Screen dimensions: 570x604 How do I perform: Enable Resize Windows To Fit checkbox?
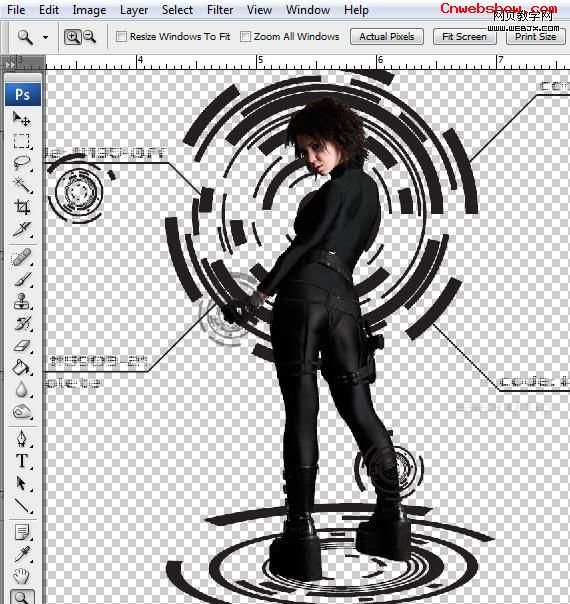tap(121, 37)
